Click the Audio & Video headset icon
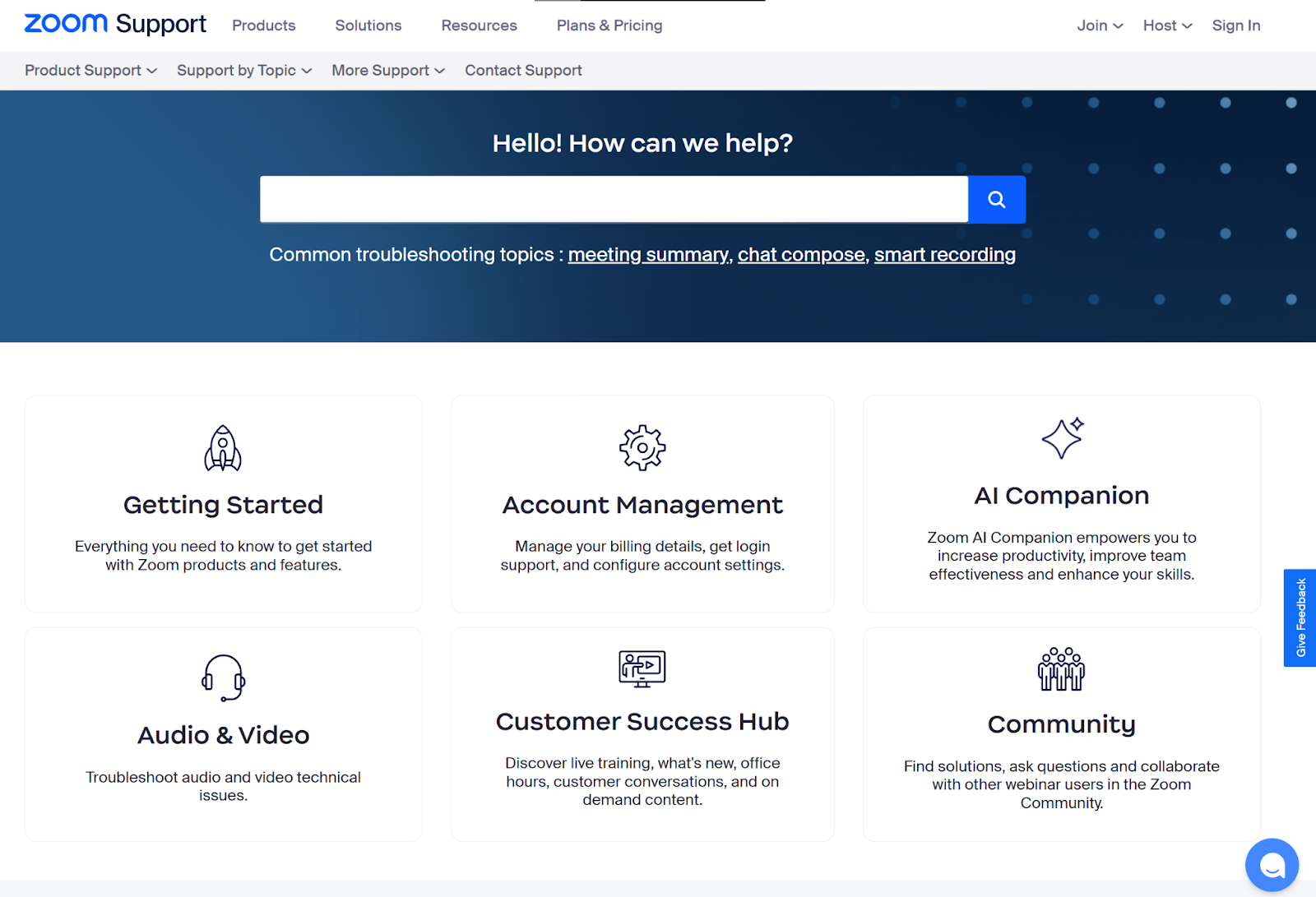1316x897 pixels. pos(223,678)
